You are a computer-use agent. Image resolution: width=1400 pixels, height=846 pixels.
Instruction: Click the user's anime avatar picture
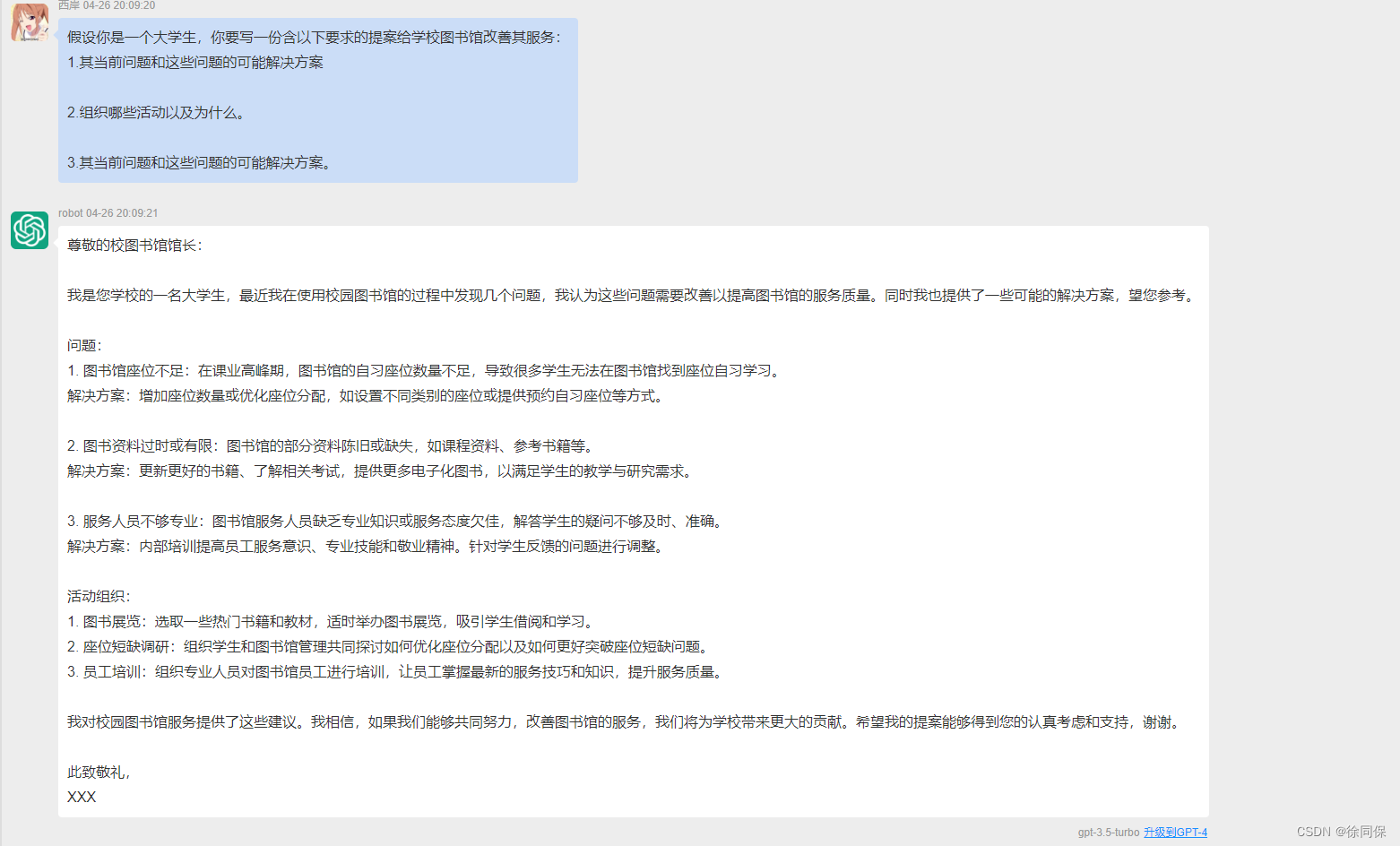(30, 22)
